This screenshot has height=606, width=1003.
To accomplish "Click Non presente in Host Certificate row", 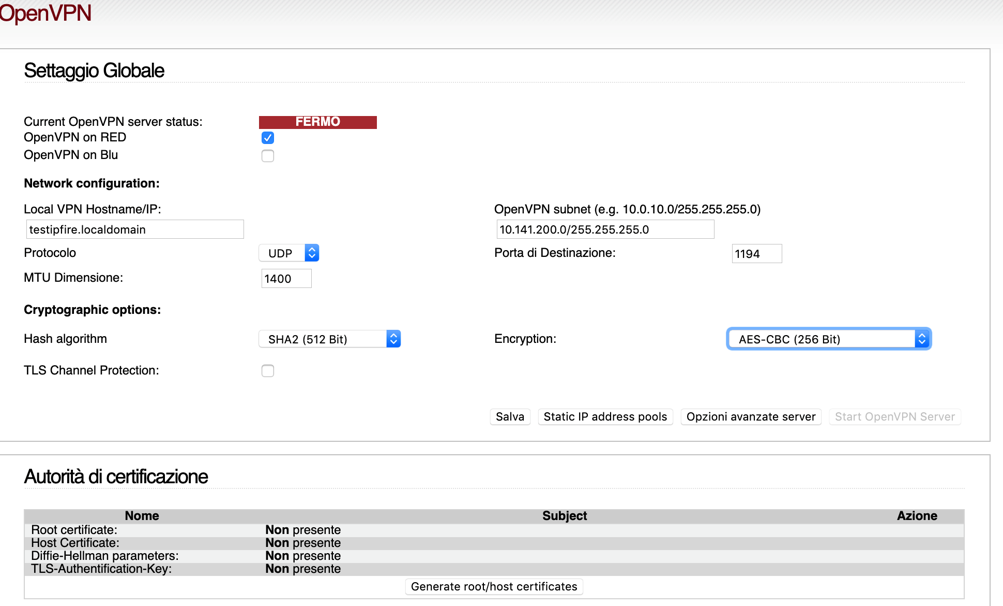I will (x=303, y=543).
